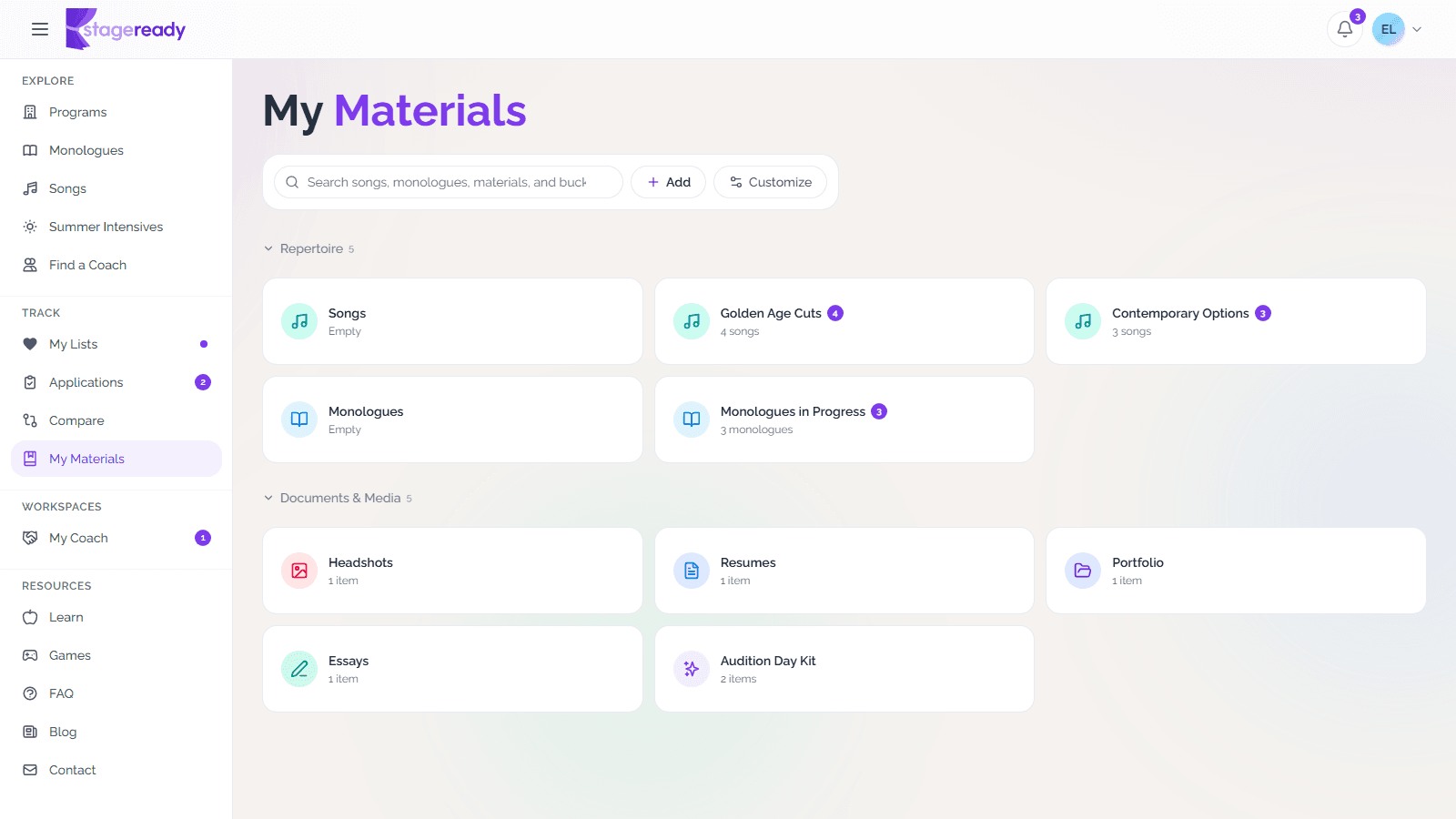The image size is (1456, 819).
Task: Click the Essays pen icon
Action: [x=299, y=669]
